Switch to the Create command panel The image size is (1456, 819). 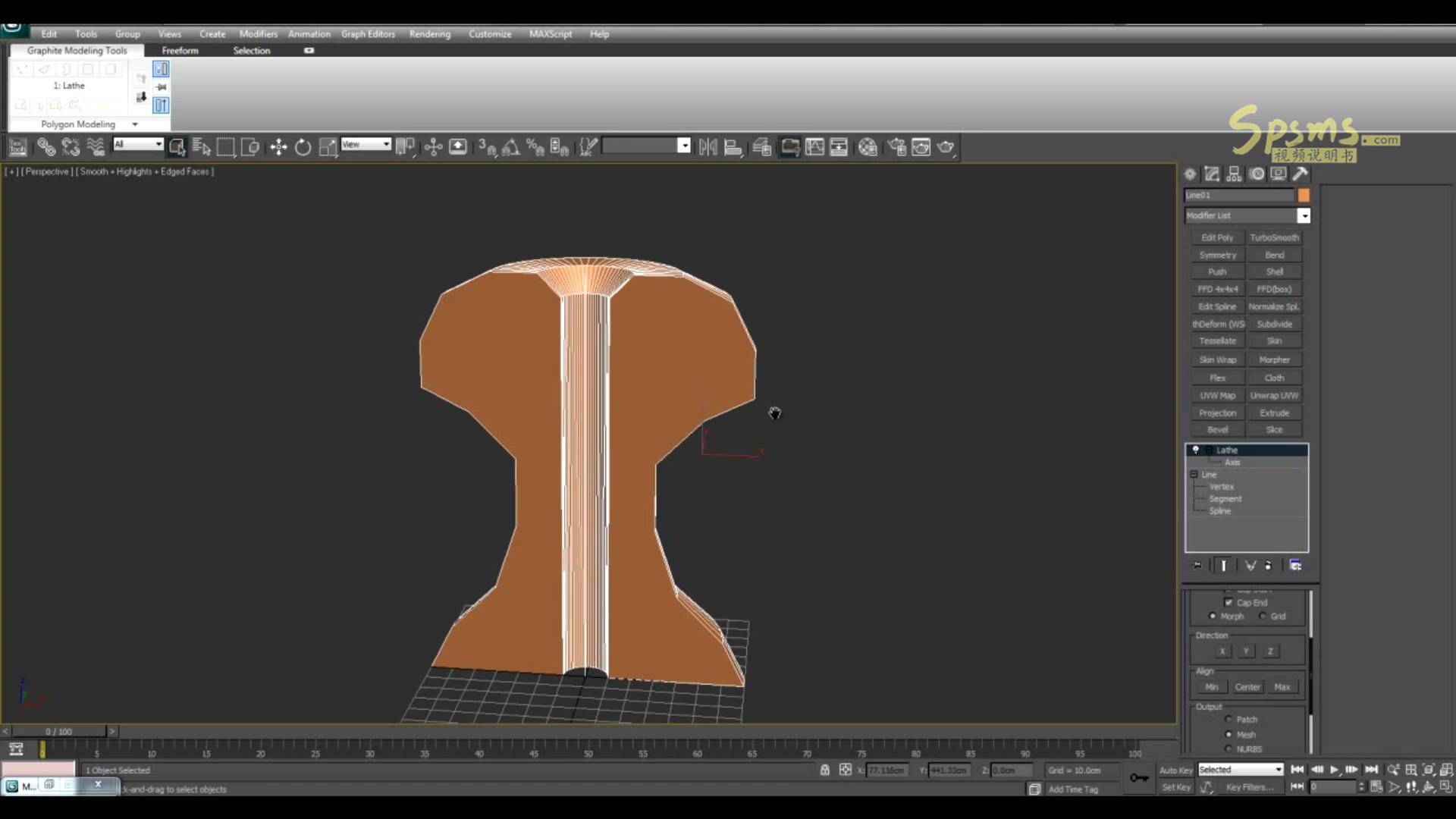tap(1190, 174)
